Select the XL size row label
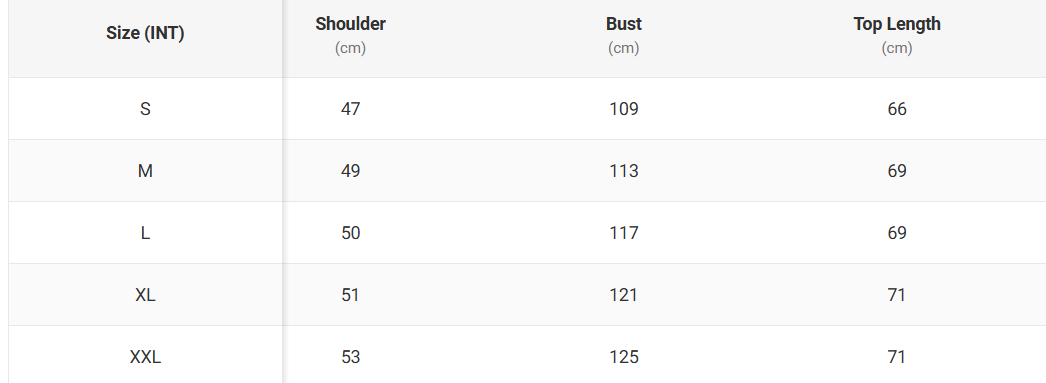 tap(145, 295)
